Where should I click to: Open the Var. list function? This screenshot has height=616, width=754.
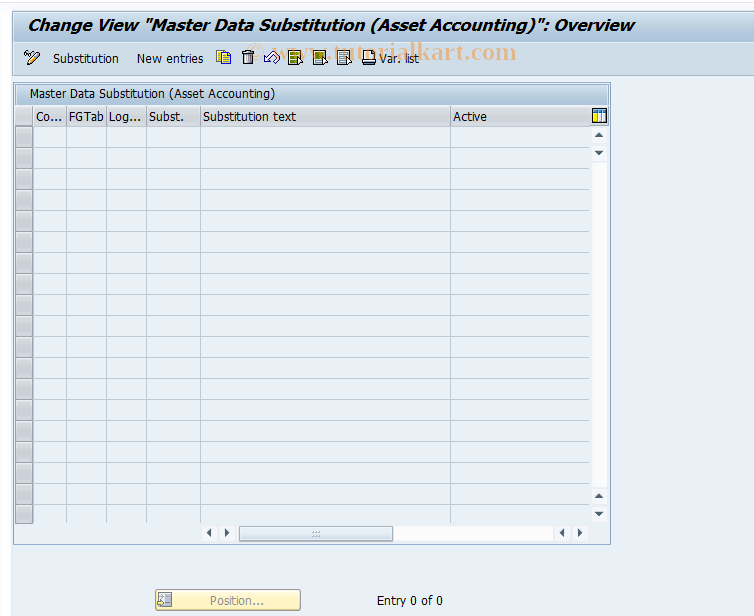pos(399,59)
